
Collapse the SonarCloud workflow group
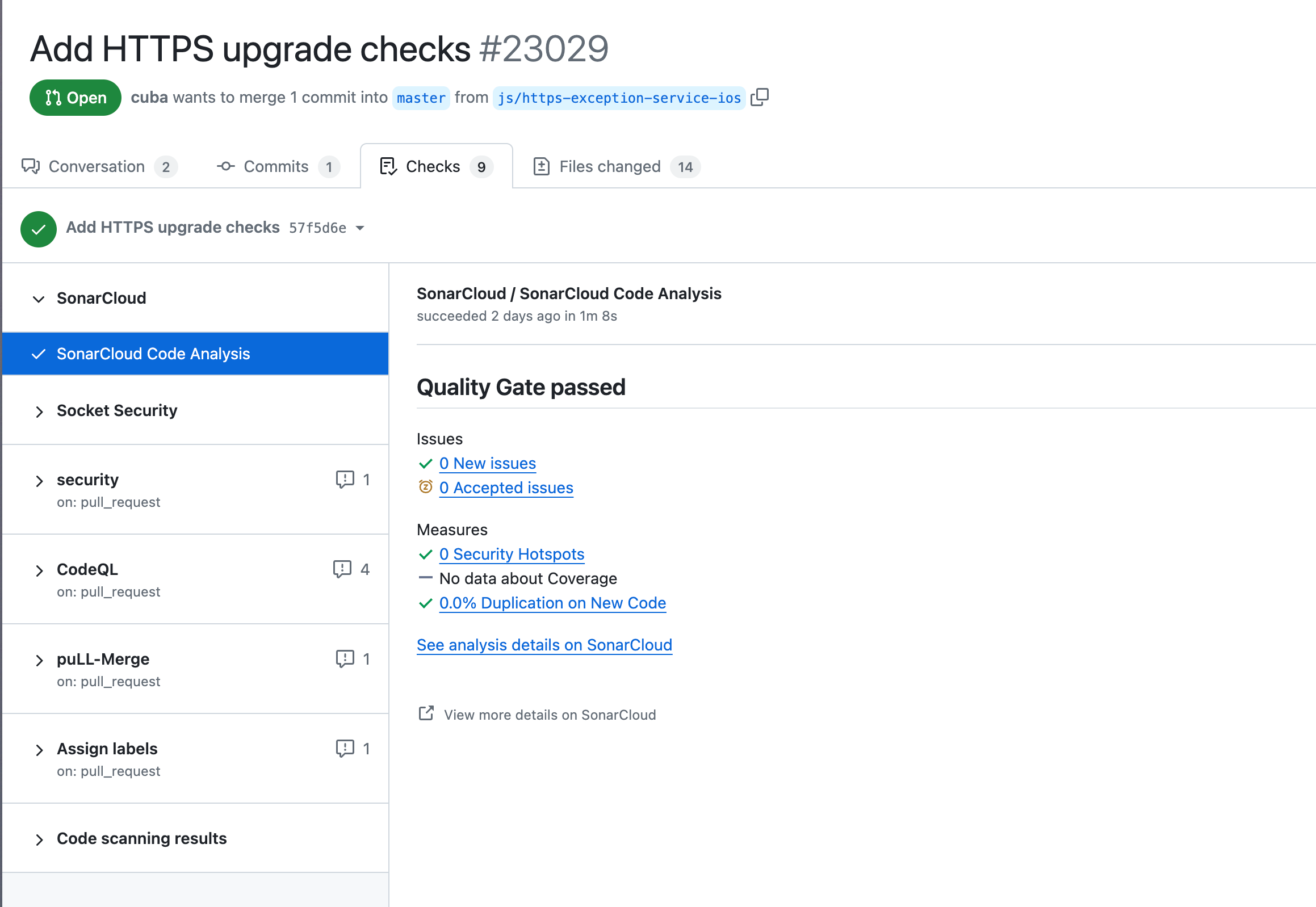37,299
